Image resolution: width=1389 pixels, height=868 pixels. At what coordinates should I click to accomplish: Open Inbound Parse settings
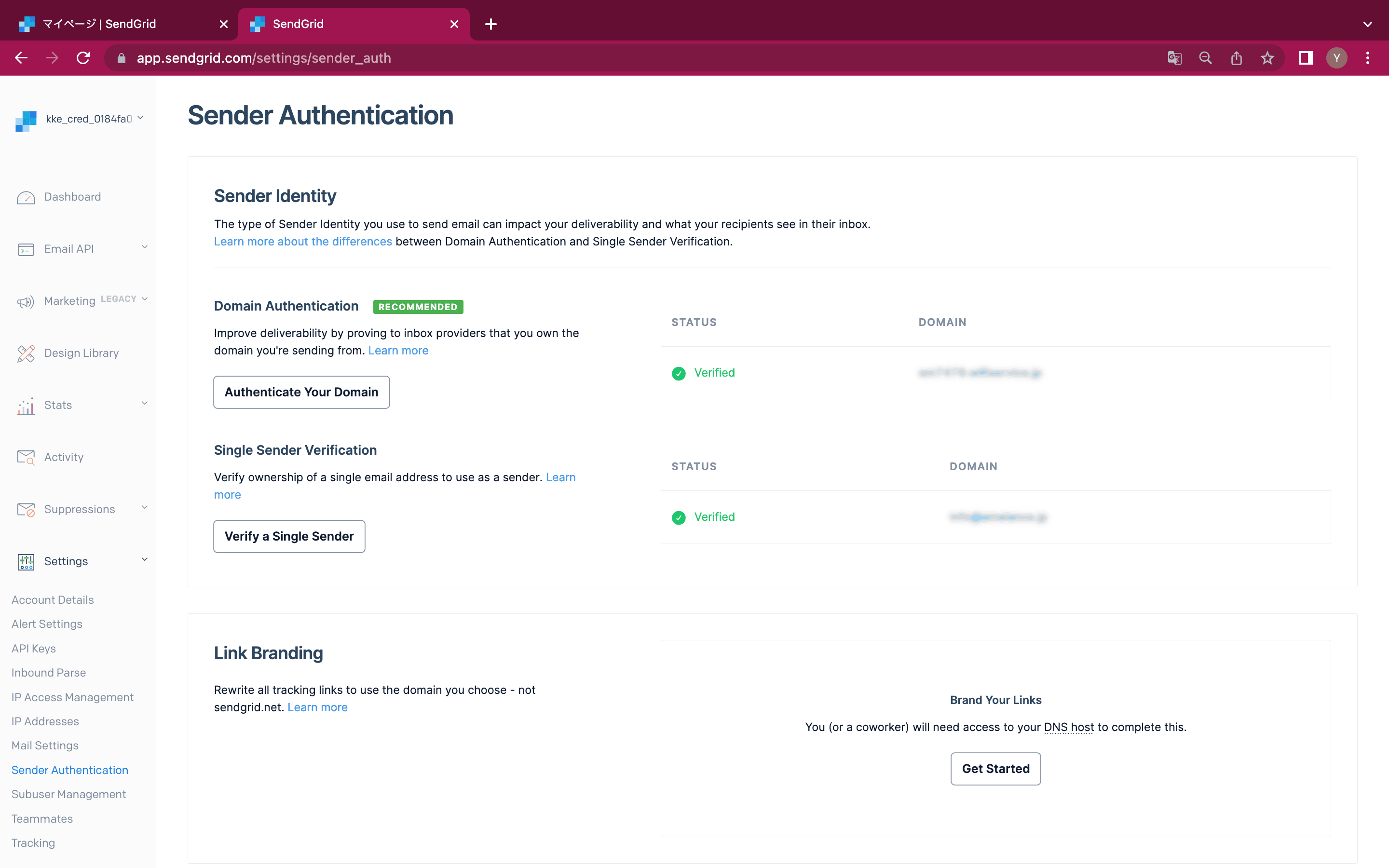(49, 673)
